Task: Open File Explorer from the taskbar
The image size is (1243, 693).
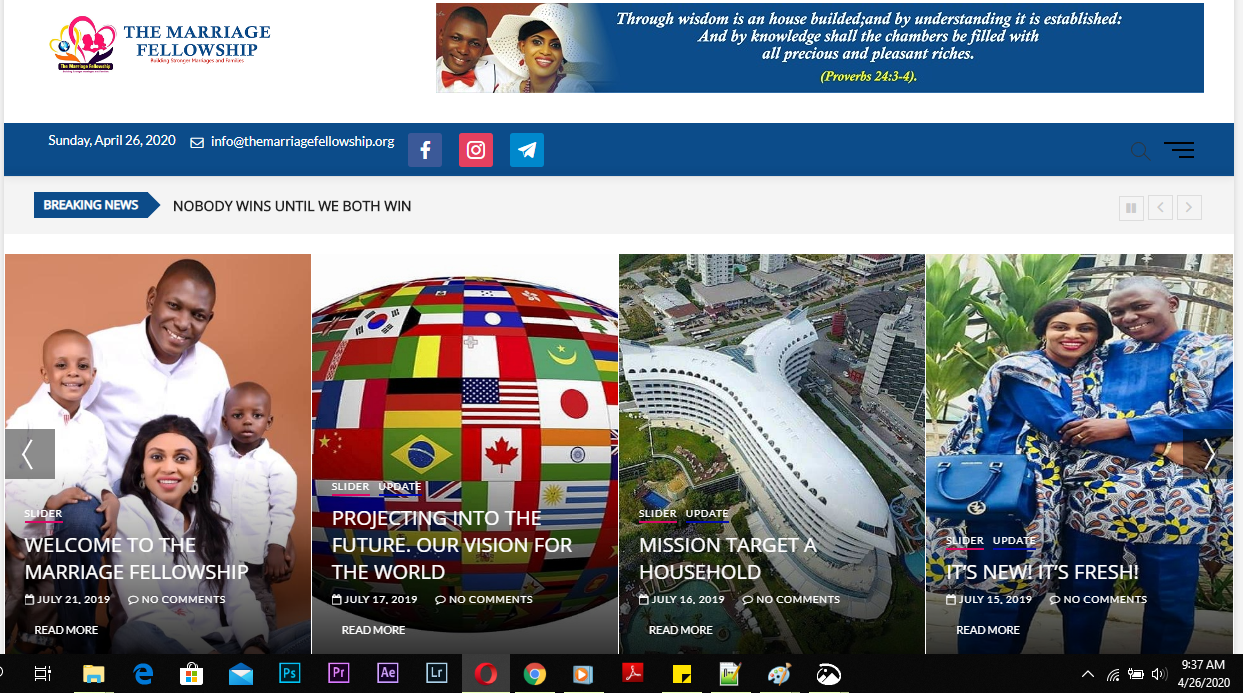Action: [93, 674]
